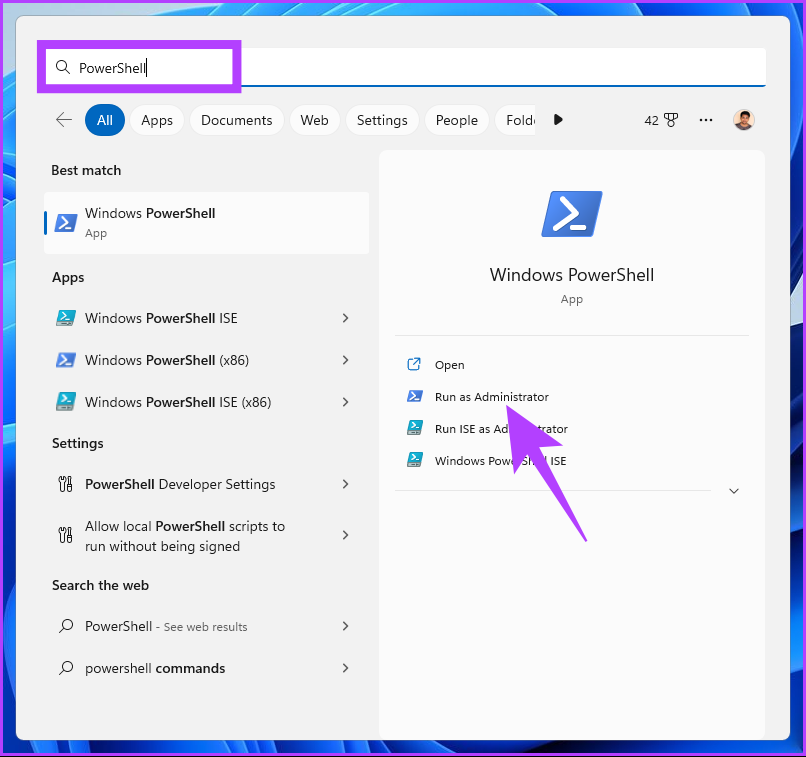The width and height of the screenshot is (806, 757).
Task: Click the back arrow icon
Action: pos(64,120)
